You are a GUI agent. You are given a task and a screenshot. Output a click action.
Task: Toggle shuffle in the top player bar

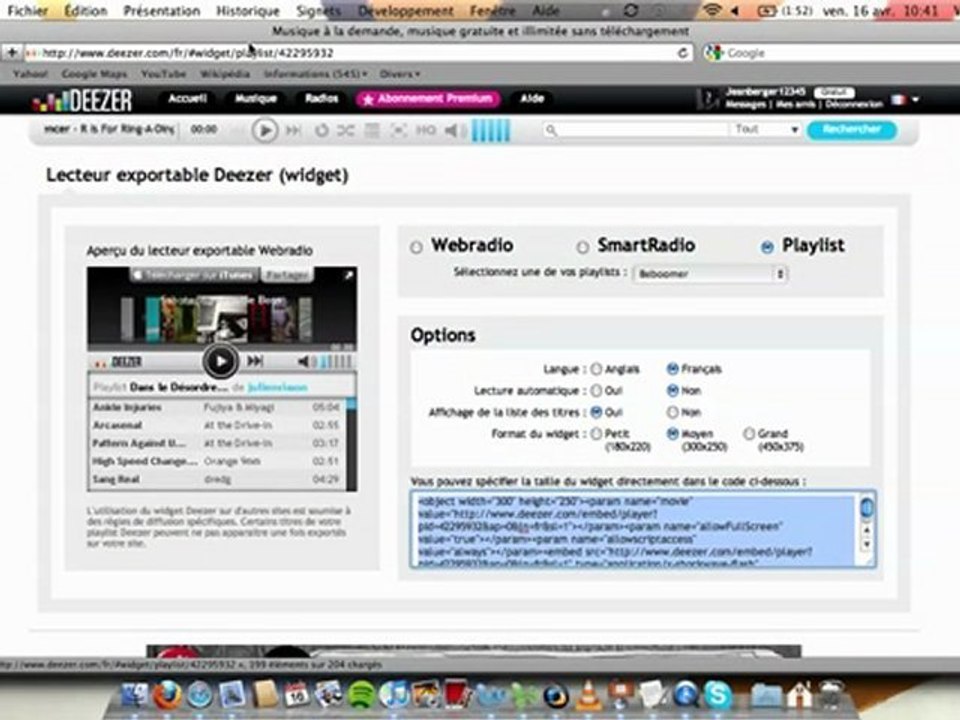(346, 130)
